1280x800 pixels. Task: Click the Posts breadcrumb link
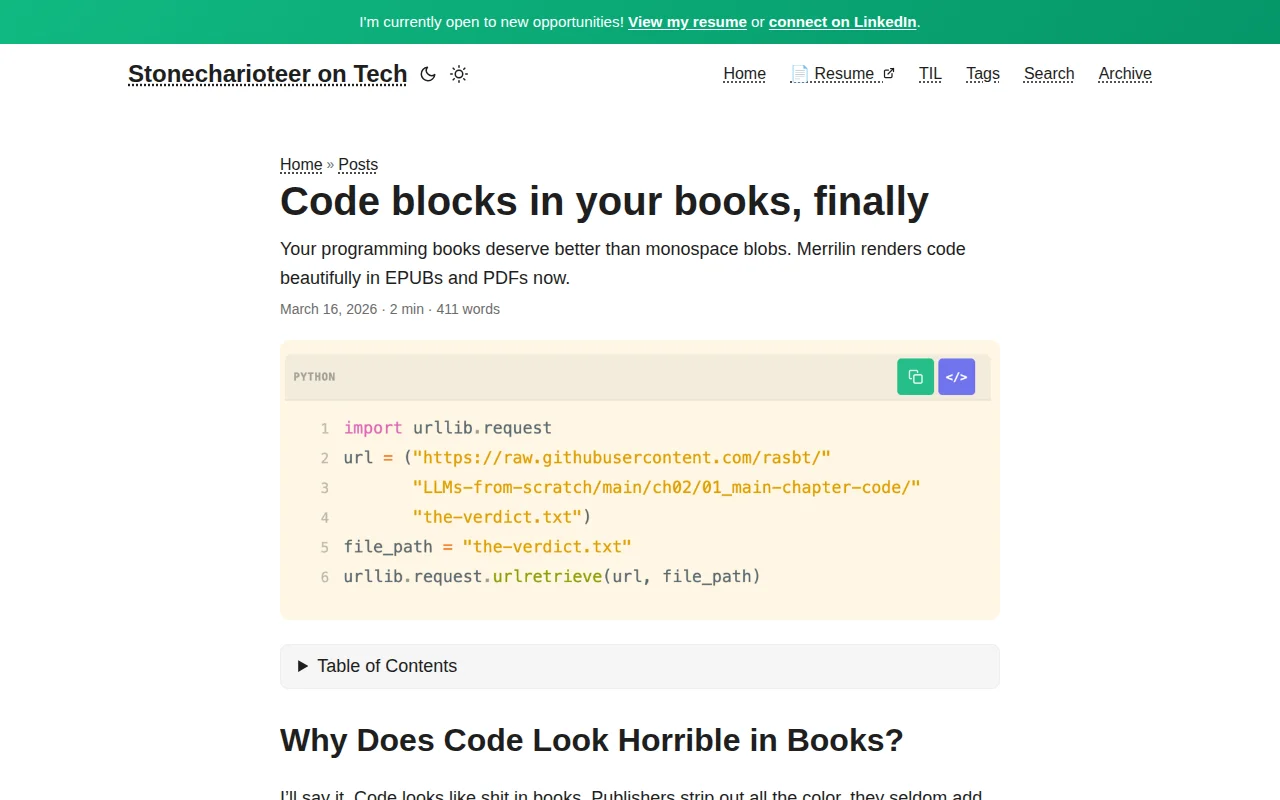tap(358, 165)
